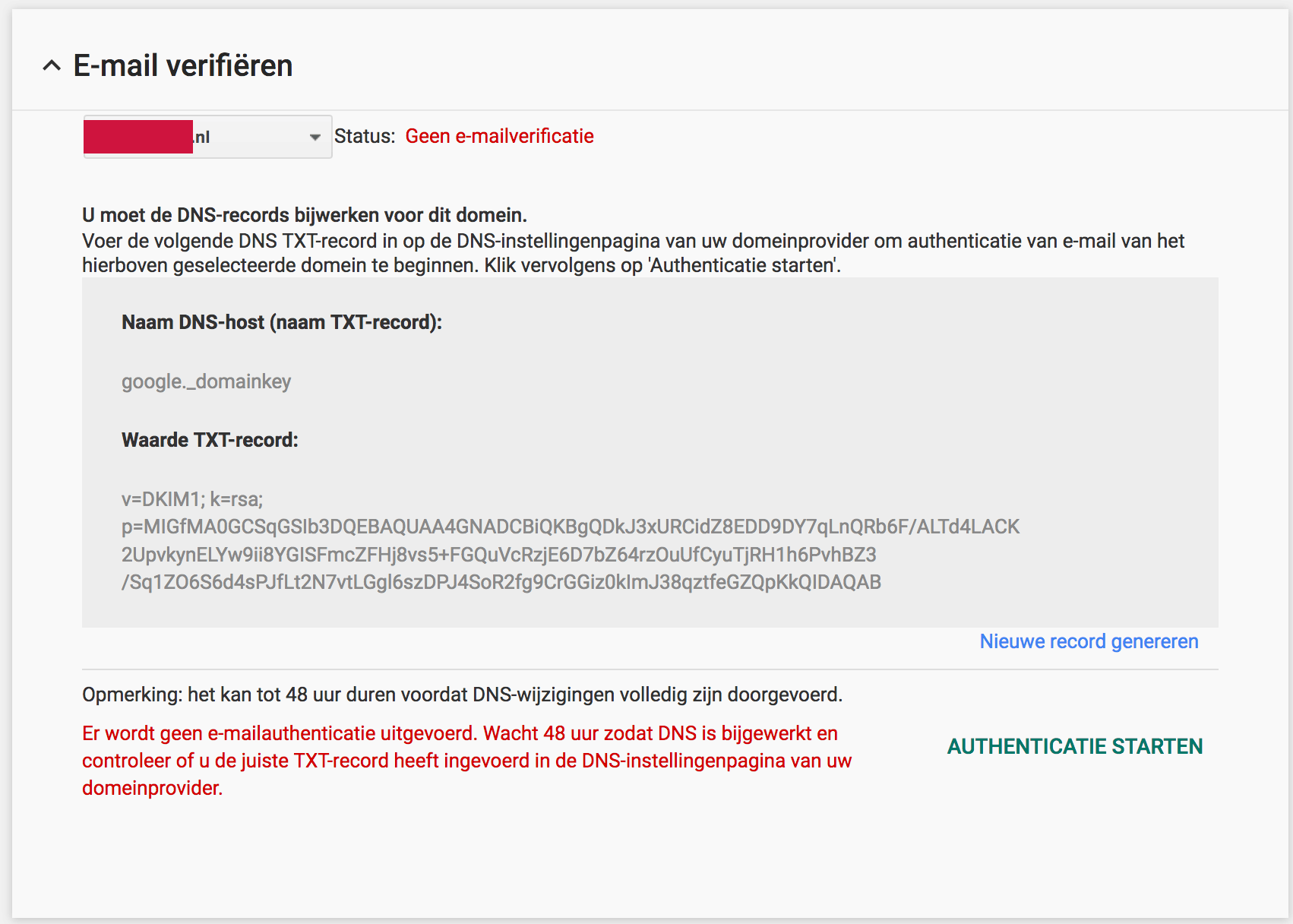This screenshot has width=1293, height=924.
Task: Click the key line starting with p=MIGfMA0GCSq
Action: pyautogui.click(x=570, y=527)
